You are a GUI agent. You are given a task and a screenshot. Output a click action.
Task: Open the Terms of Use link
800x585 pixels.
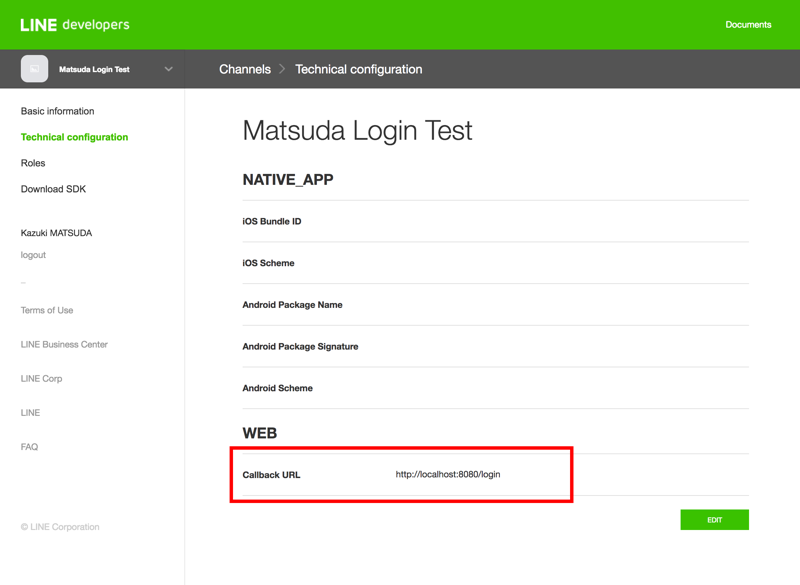(x=47, y=310)
